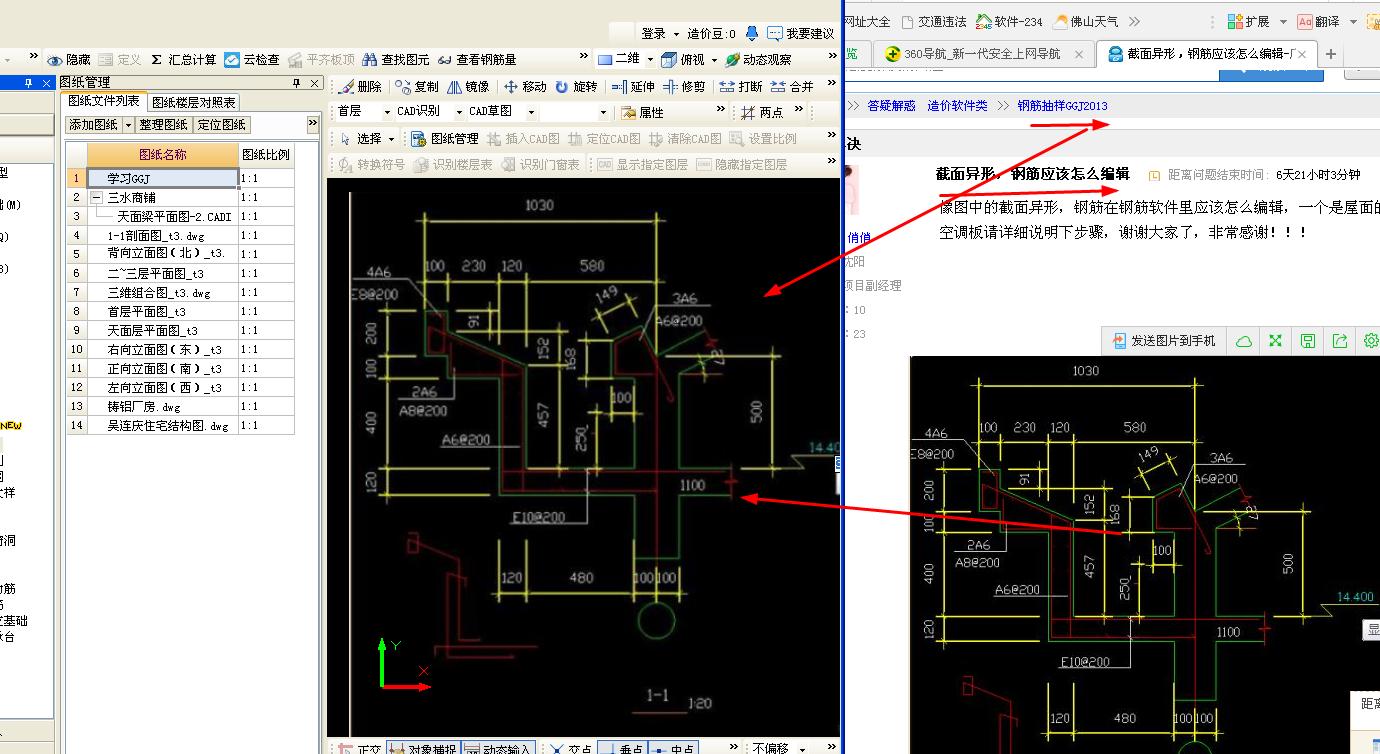Close the 图纸管理 panel
Screen dimensions: 1380x754
click(x=314, y=83)
